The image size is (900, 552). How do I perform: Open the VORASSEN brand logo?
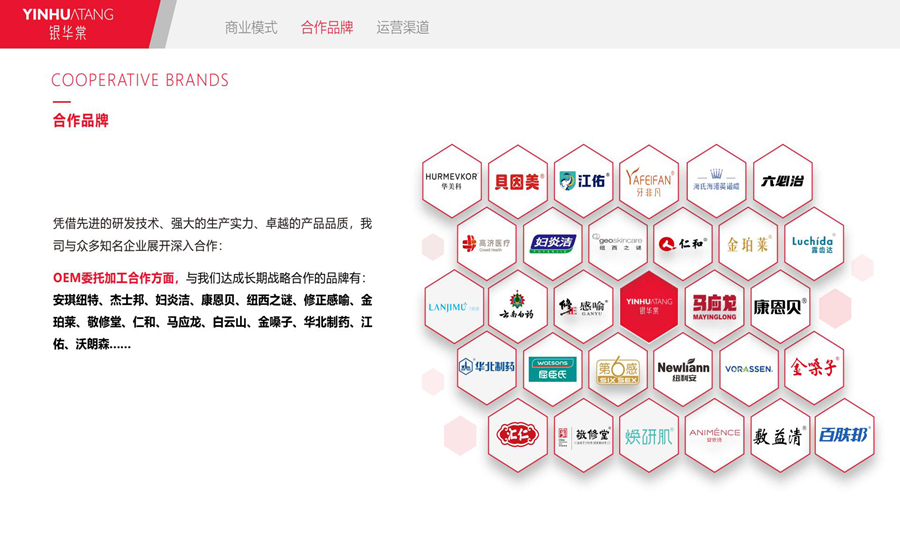[x=748, y=369]
